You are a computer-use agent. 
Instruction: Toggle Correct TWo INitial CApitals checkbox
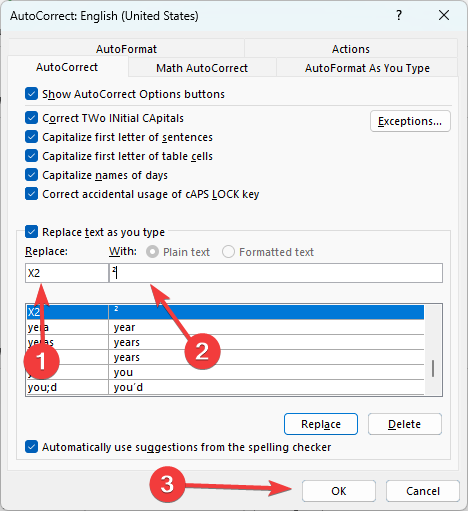(31, 118)
